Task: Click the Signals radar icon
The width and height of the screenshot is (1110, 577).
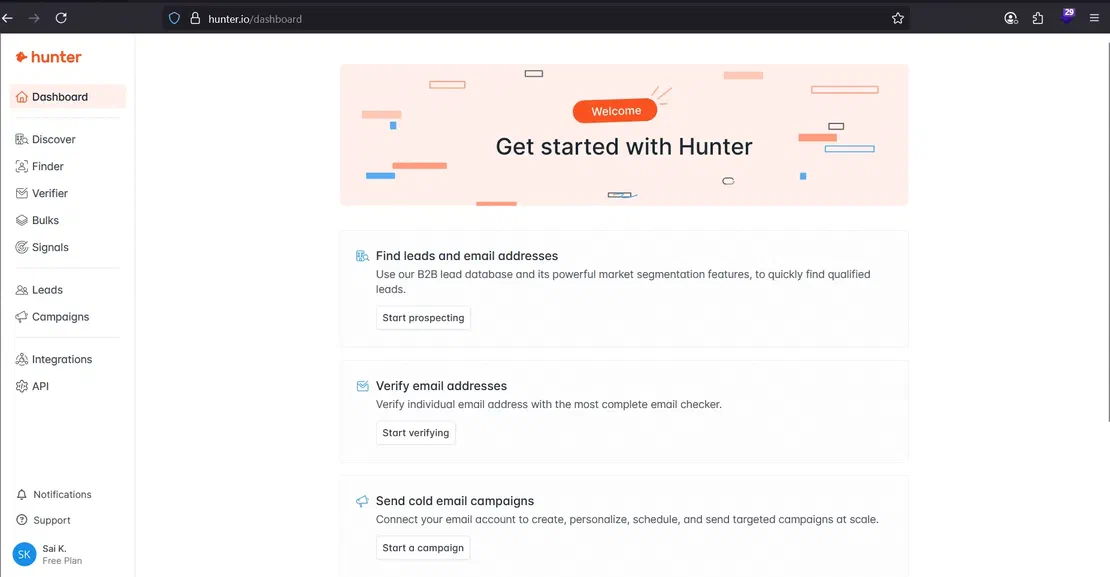Action: [22, 247]
